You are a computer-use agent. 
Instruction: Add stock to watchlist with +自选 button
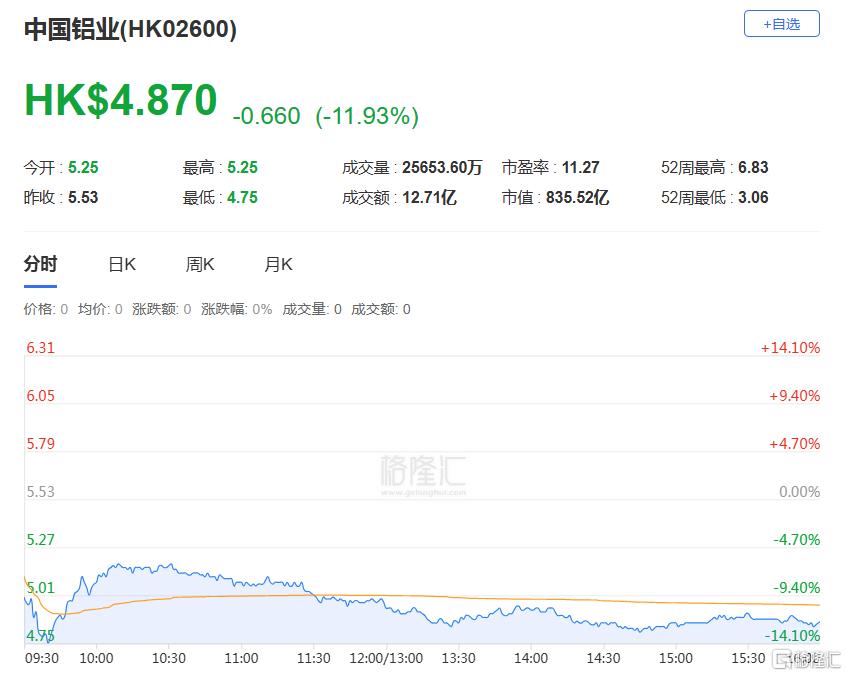pyautogui.click(x=781, y=24)
